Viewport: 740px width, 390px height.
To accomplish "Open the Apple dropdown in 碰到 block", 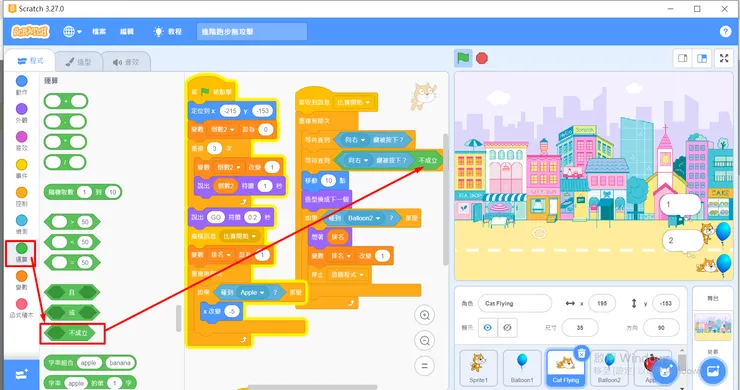I will point(251,293).
